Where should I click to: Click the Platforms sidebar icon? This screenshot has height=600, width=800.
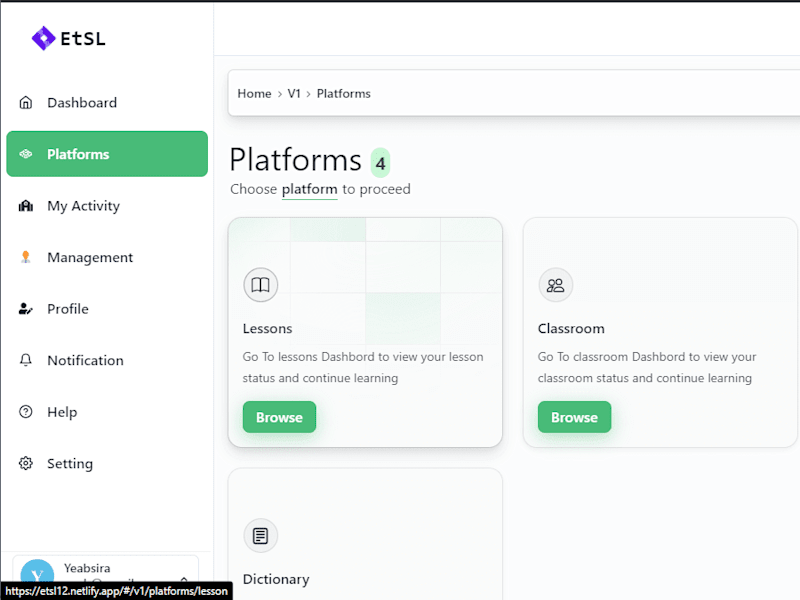(26, 154)
